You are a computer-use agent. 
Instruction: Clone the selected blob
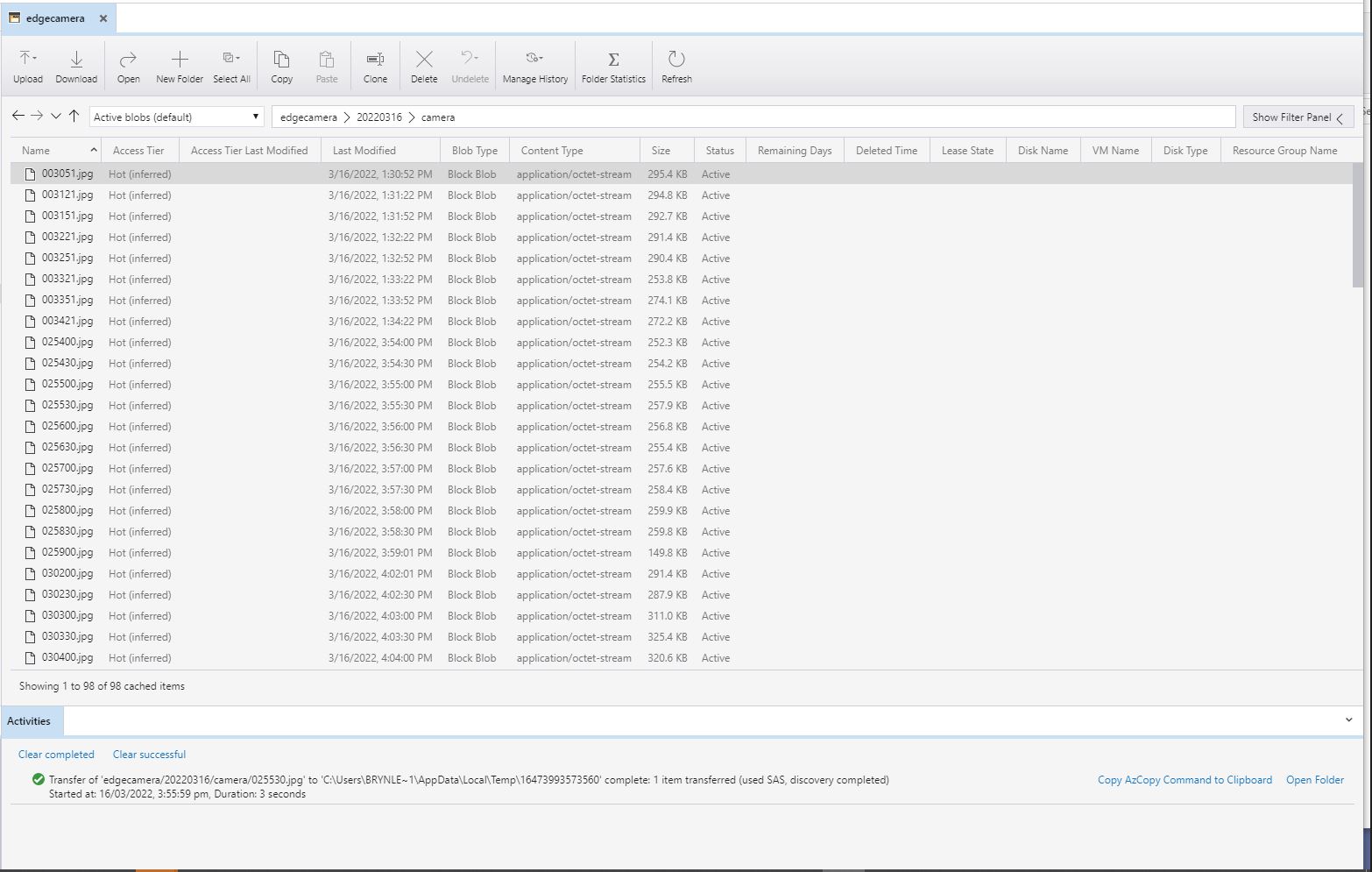pyautogui.click(x=375, y=67)
